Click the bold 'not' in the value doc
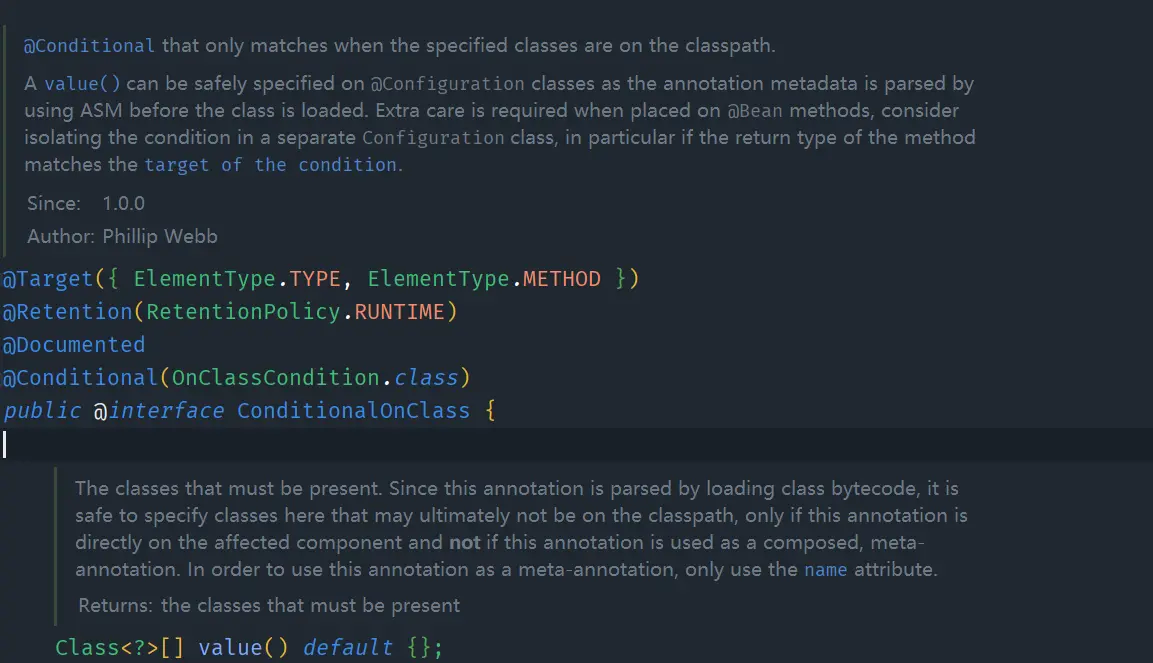The width and height of the screenshot is (1153, 663). tap(465, 542)
